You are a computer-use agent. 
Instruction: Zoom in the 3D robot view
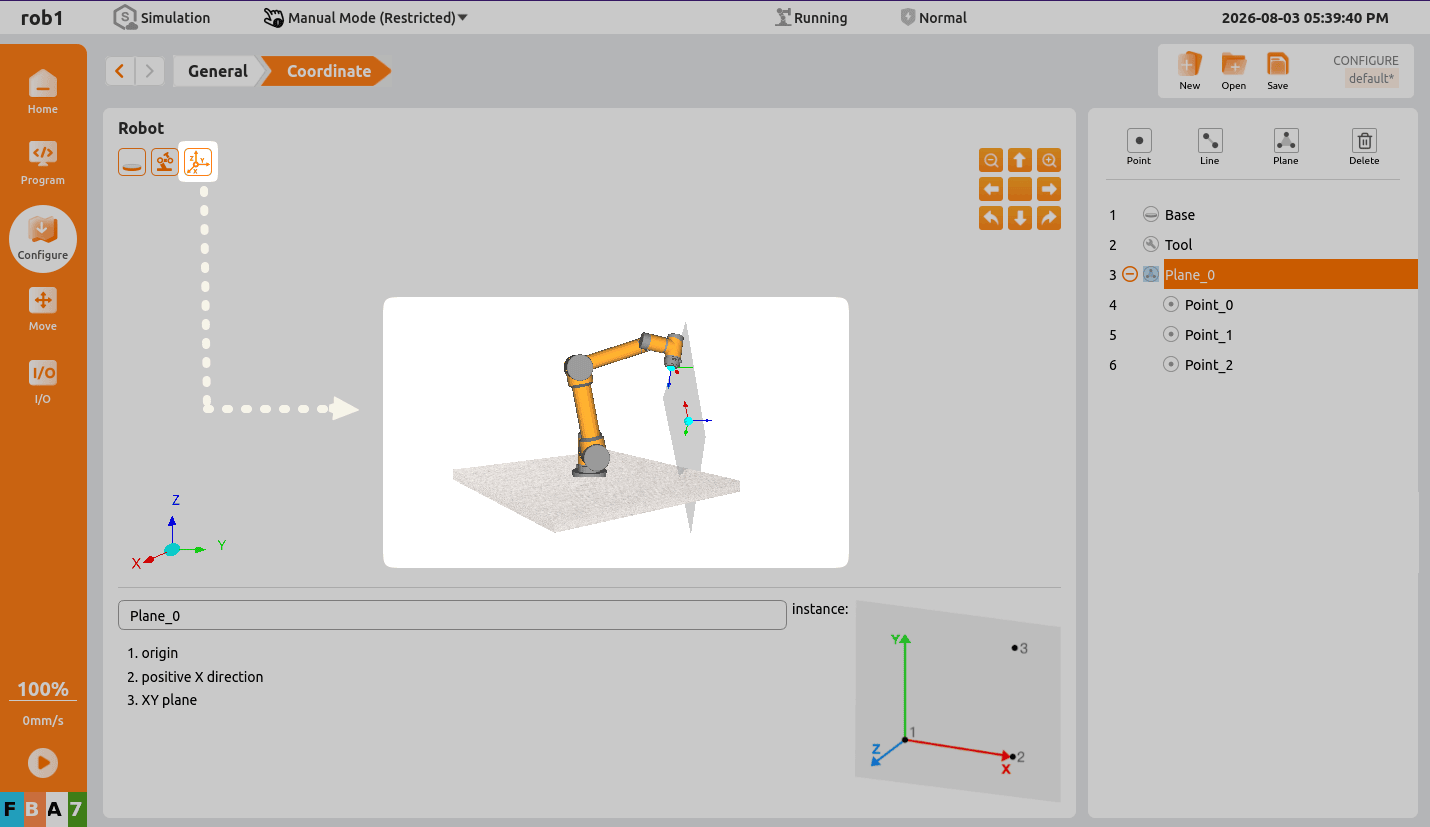point(1049,160)
